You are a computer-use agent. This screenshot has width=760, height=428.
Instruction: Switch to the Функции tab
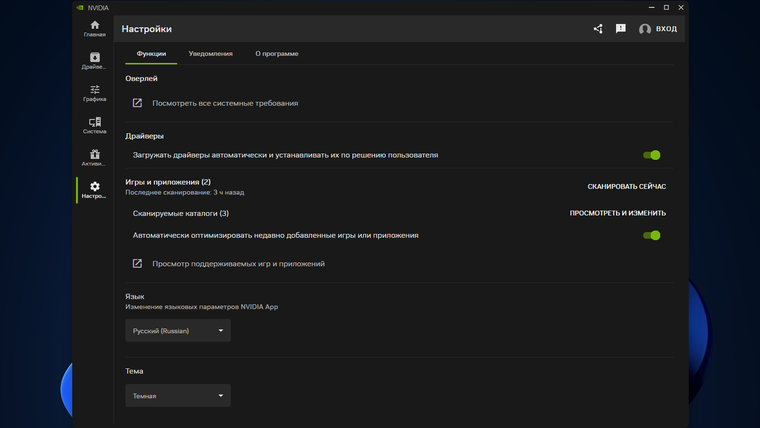click(151, 54)
